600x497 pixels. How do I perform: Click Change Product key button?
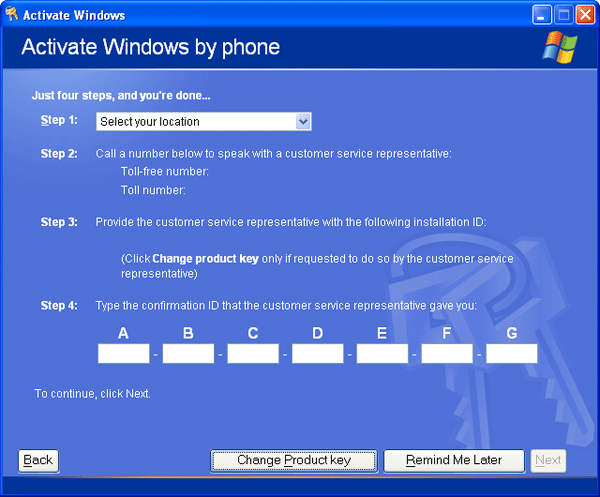click(294, 461)
